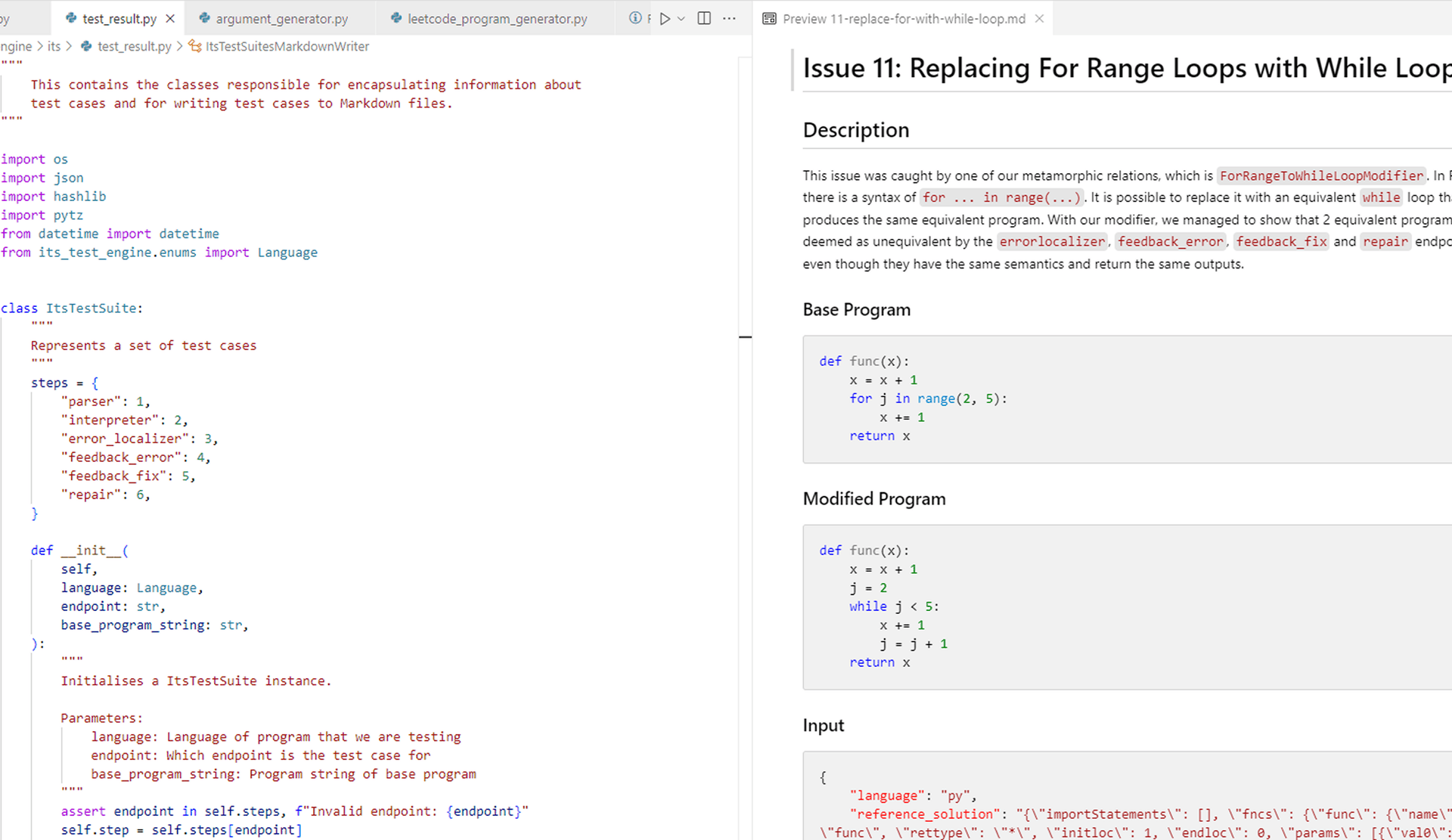
Task: Close the markdown preview tab
Action: [1039, 18]
